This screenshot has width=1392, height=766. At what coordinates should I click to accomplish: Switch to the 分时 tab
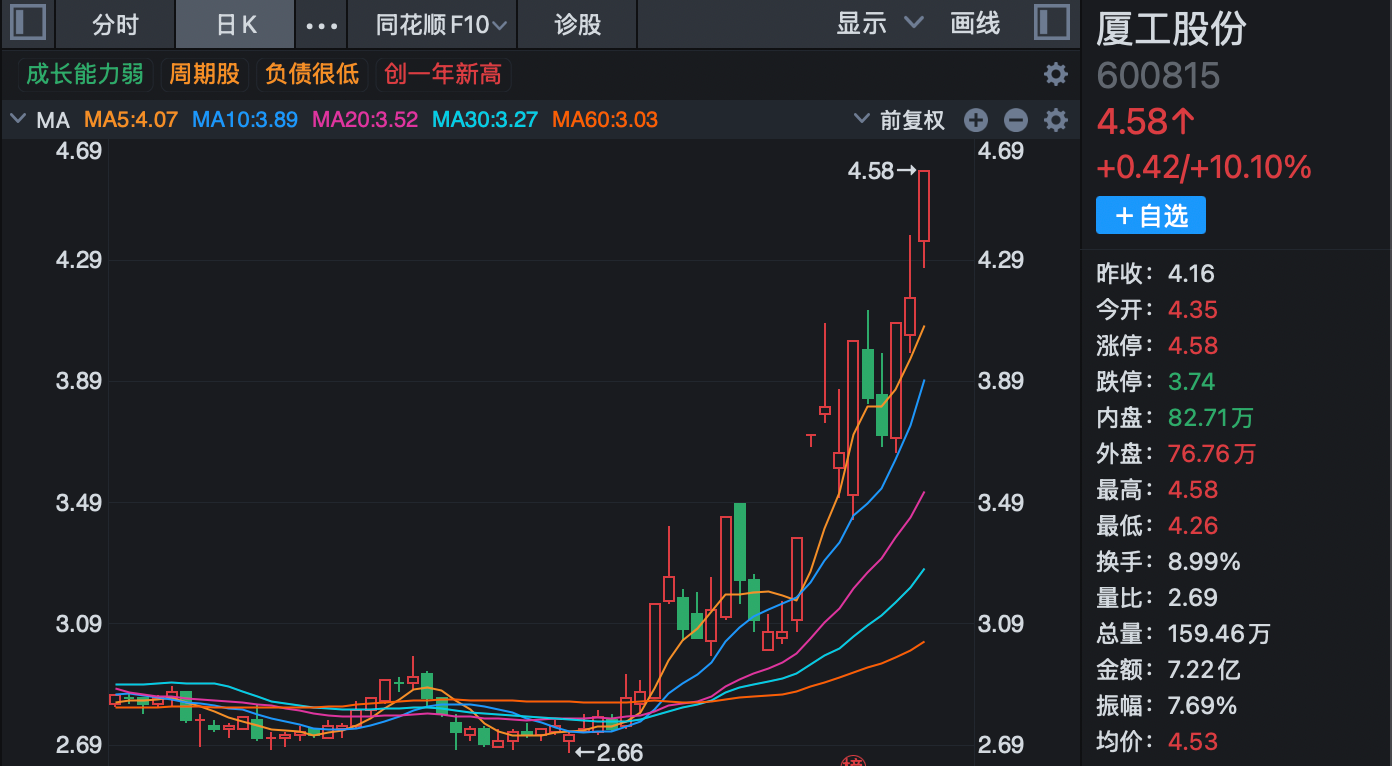pos(115,25)
